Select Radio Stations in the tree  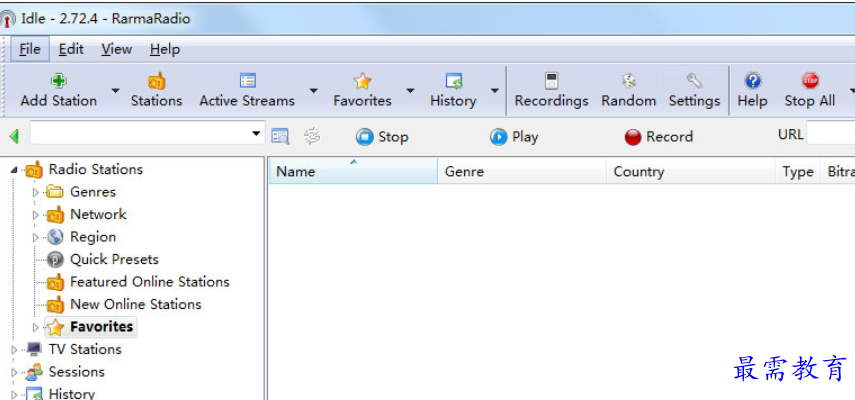pos(95,169)
